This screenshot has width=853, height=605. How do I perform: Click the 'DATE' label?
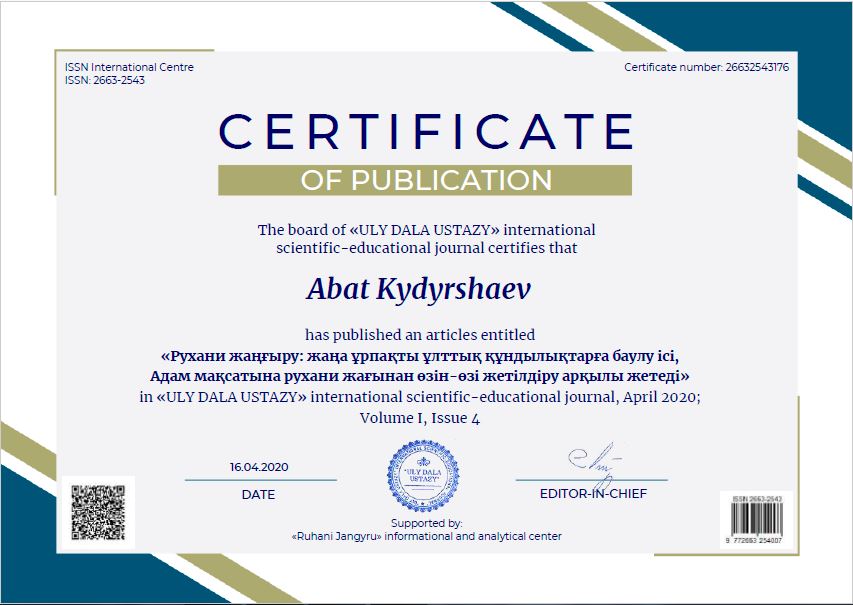click(258, 495)
